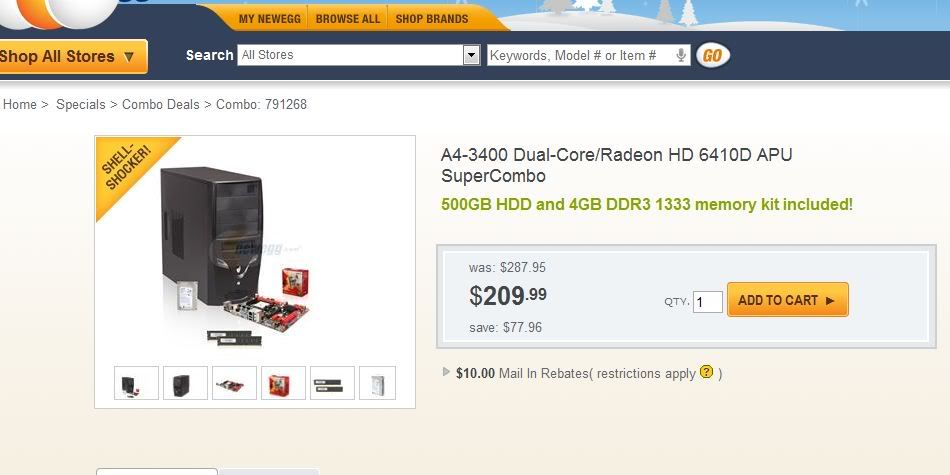The image size is (950, 475).
Task: Select the motherboard thumbnail image
Action: tap(234, 383)
